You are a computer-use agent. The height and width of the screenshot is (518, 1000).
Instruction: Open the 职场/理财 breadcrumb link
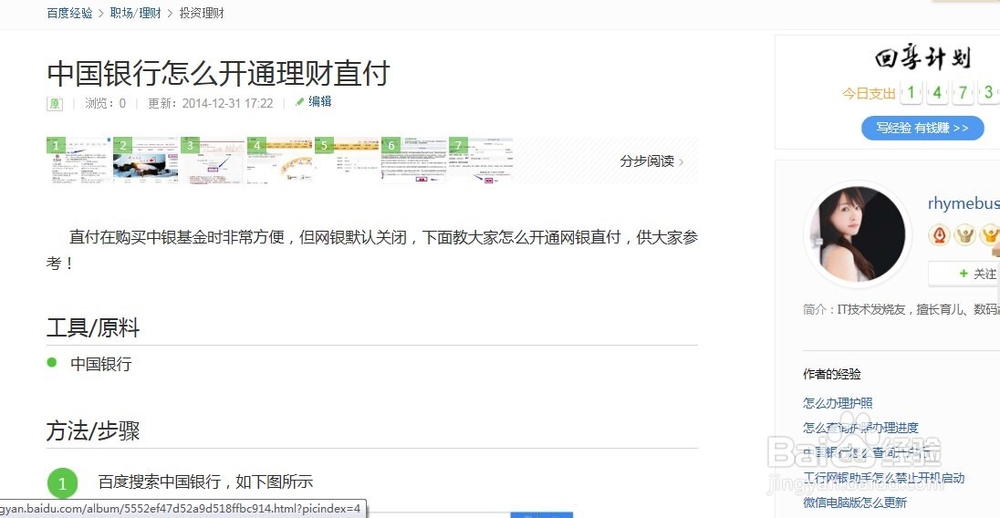(135, 13)
